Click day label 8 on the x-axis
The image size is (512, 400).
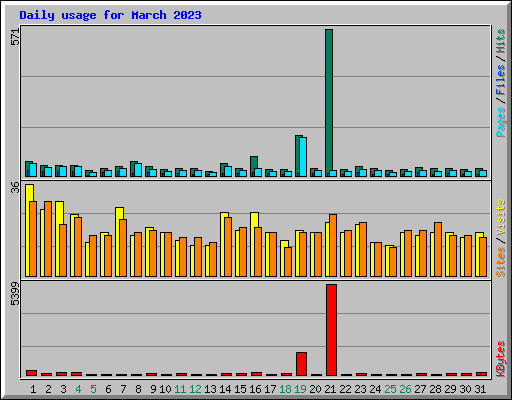click(138, 389)
